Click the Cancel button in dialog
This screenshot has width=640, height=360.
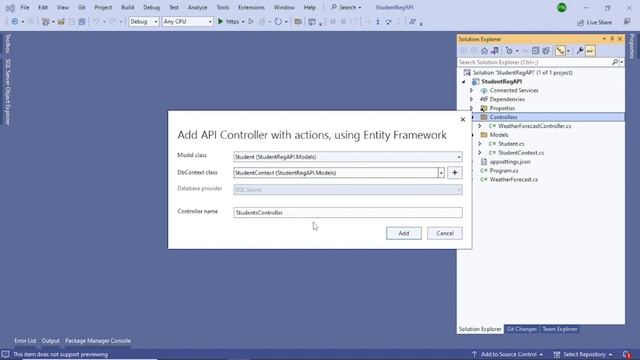tap(444, 233)
